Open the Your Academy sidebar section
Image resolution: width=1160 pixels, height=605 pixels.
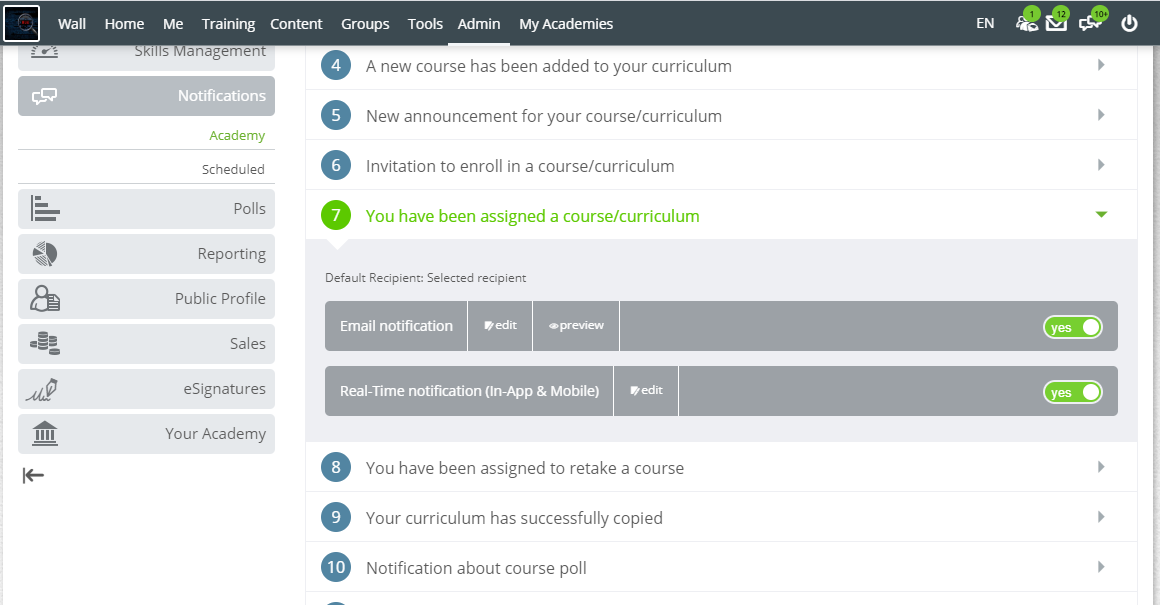[x=146, y=433]
